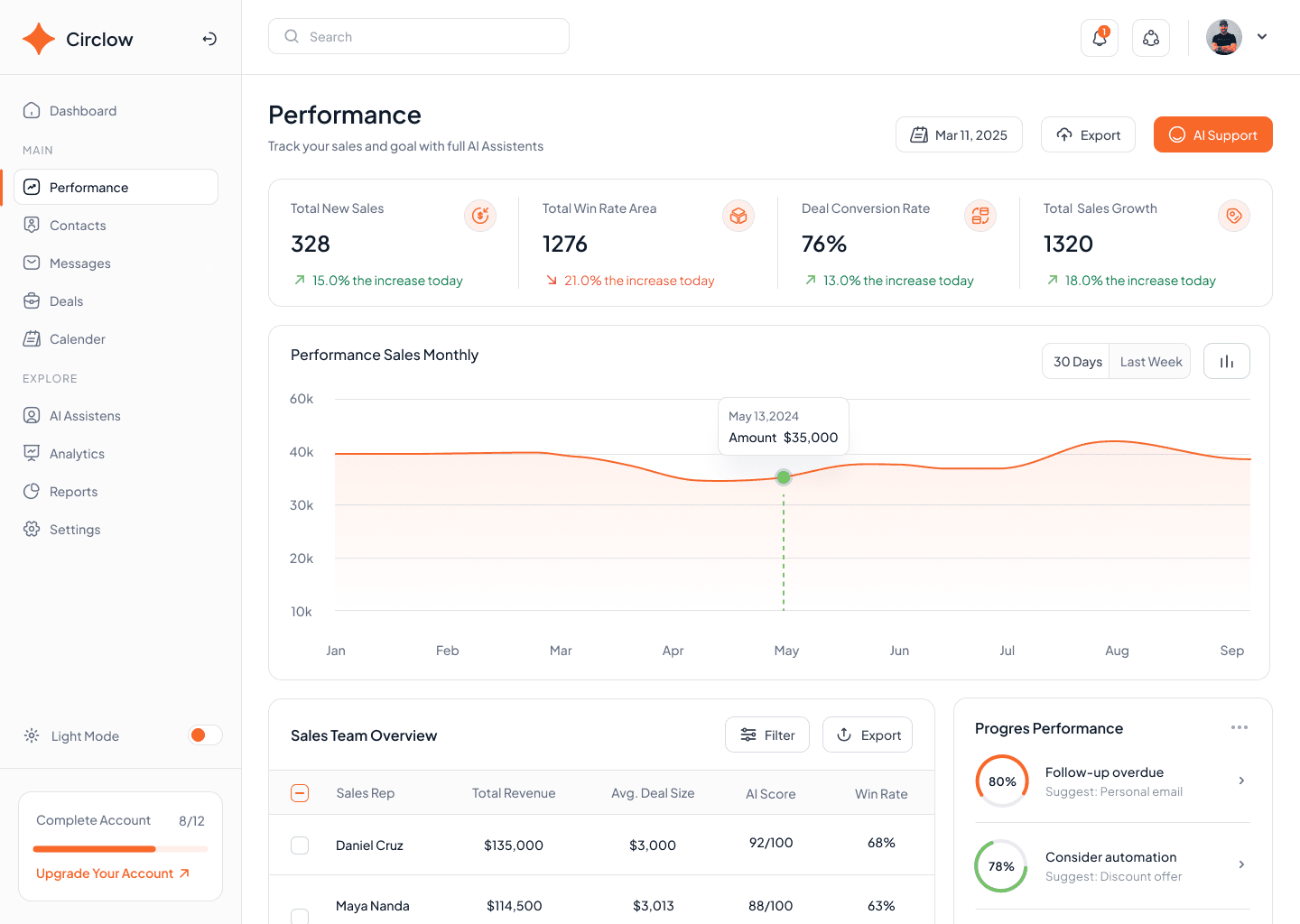Focus the Search input field
The image size is (1300, 924).
pyautogui.click(x=419, y=36)
